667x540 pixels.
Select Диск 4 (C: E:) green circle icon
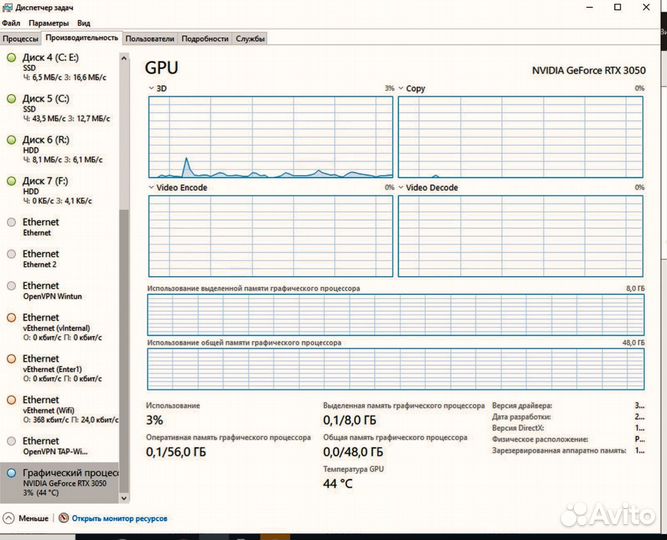(x=11, y=58)
